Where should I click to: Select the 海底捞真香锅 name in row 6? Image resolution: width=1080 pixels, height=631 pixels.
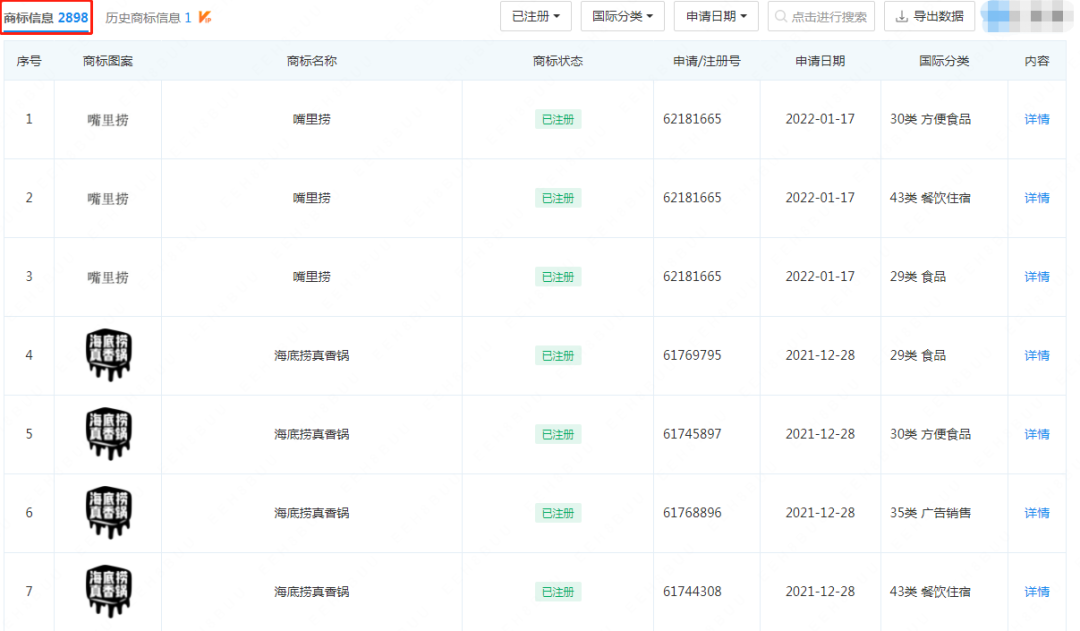coord(311,513)
